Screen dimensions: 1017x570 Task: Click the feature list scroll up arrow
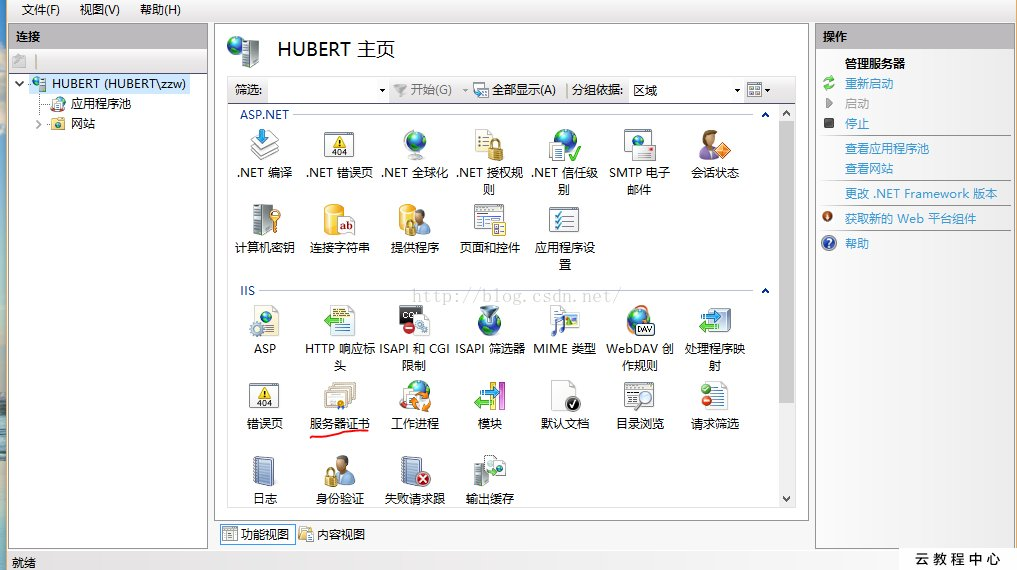tap(786, 113)
